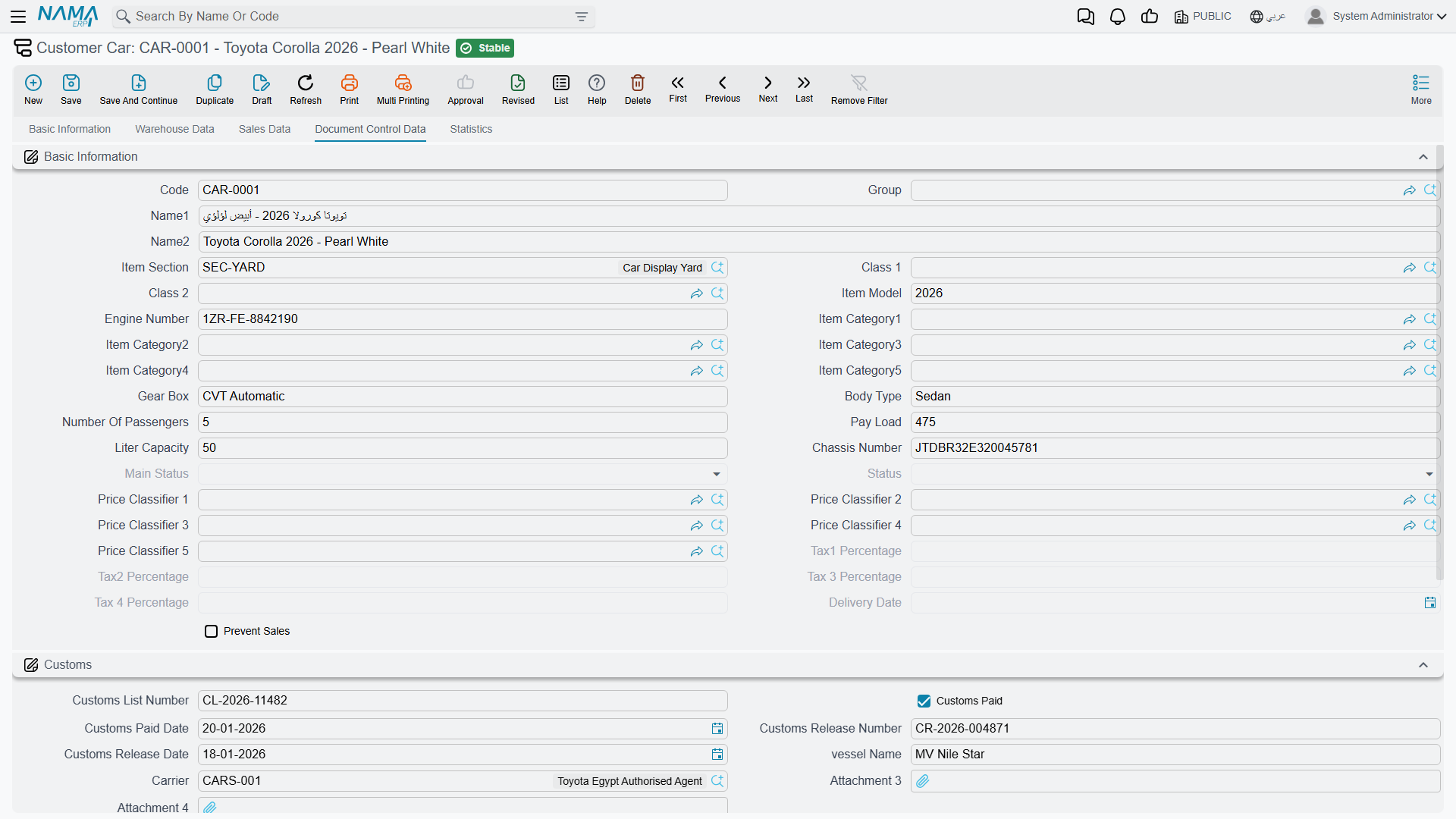Switch to Basic Information tab
Screen dimensions: 1456x819
click(70, 130)
